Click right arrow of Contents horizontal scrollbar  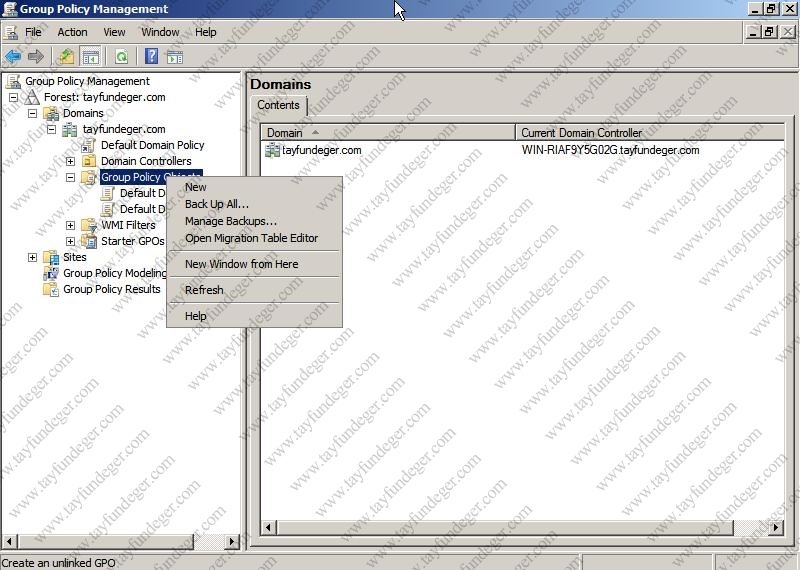[x=776, y=527]
